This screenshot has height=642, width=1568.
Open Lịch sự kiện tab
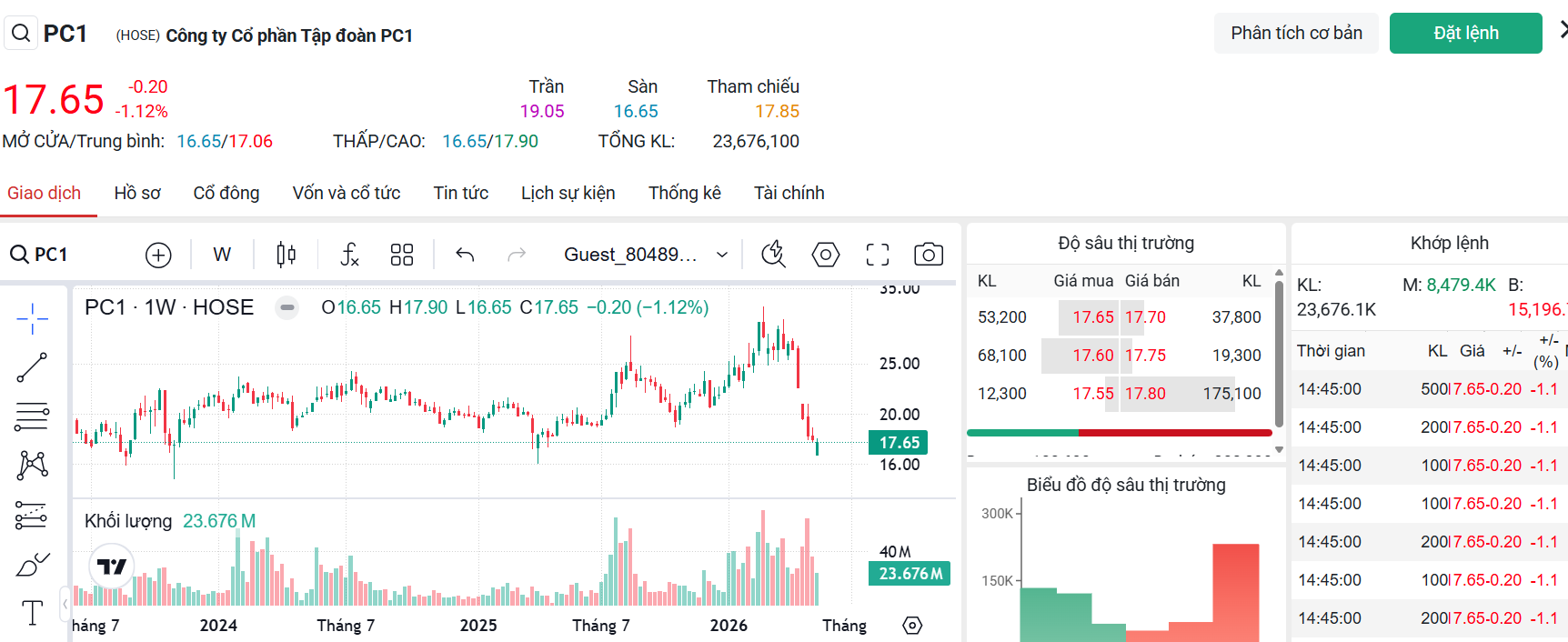(568, 193)
